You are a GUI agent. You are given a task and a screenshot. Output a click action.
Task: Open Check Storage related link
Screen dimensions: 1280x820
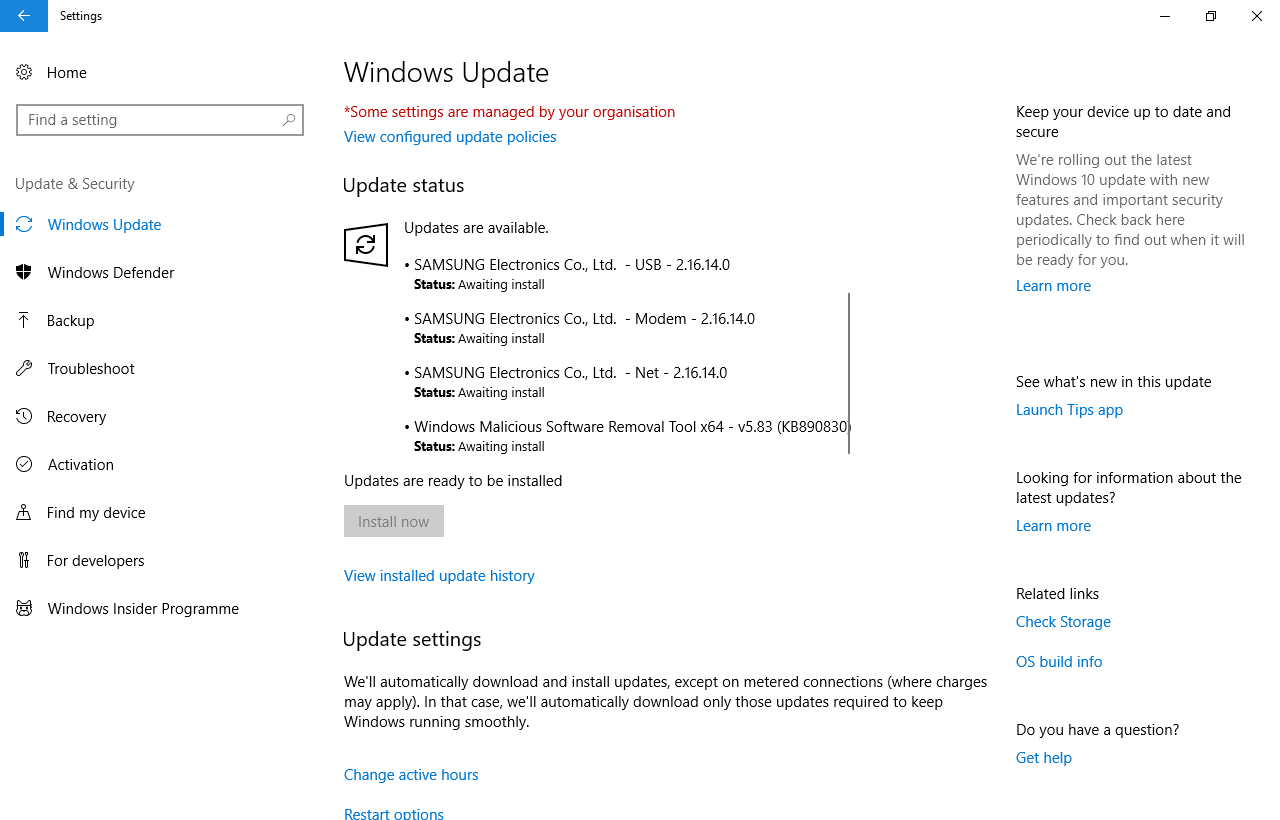(1063, 622)
